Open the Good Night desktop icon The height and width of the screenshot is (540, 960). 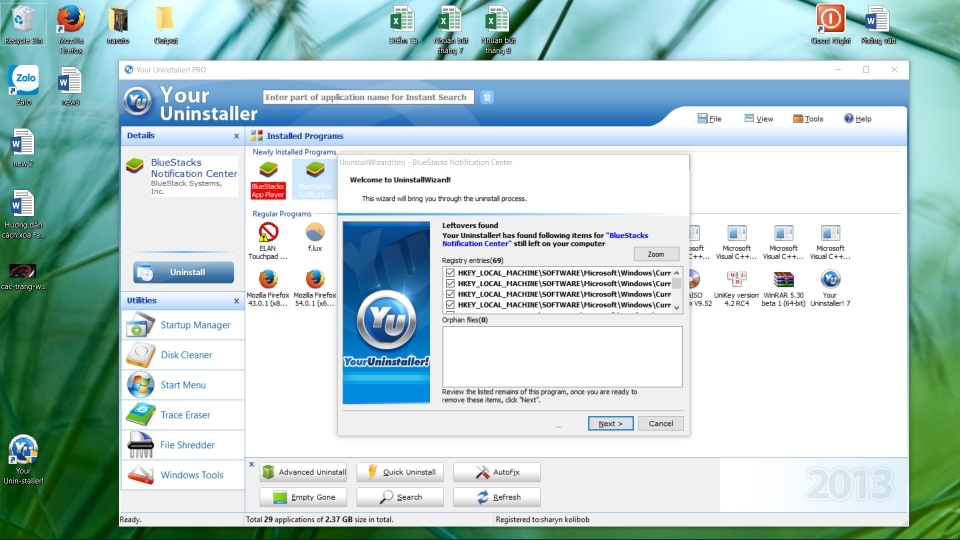click(x=830, y=24)
